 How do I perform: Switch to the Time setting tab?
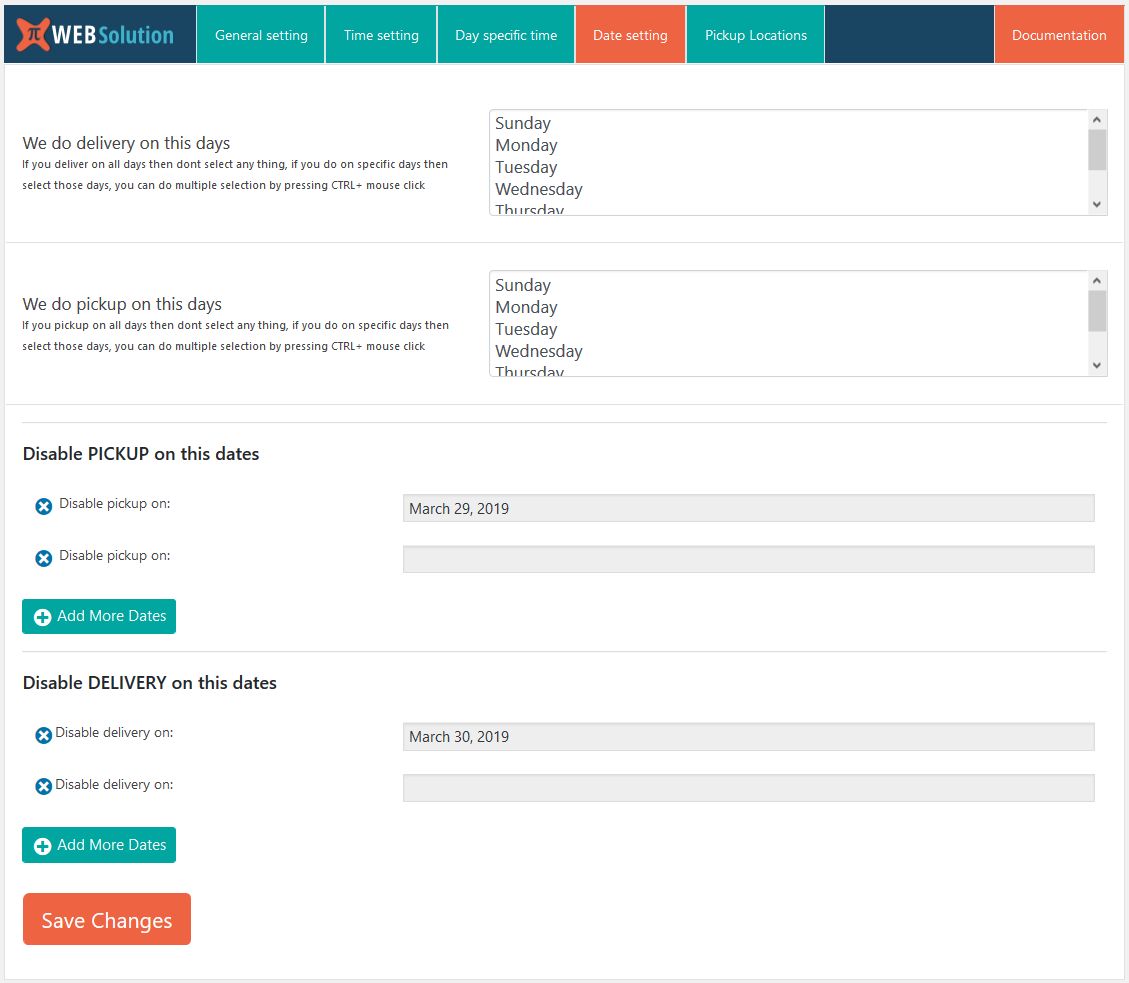pyautogui.click(x=381, y=35)
